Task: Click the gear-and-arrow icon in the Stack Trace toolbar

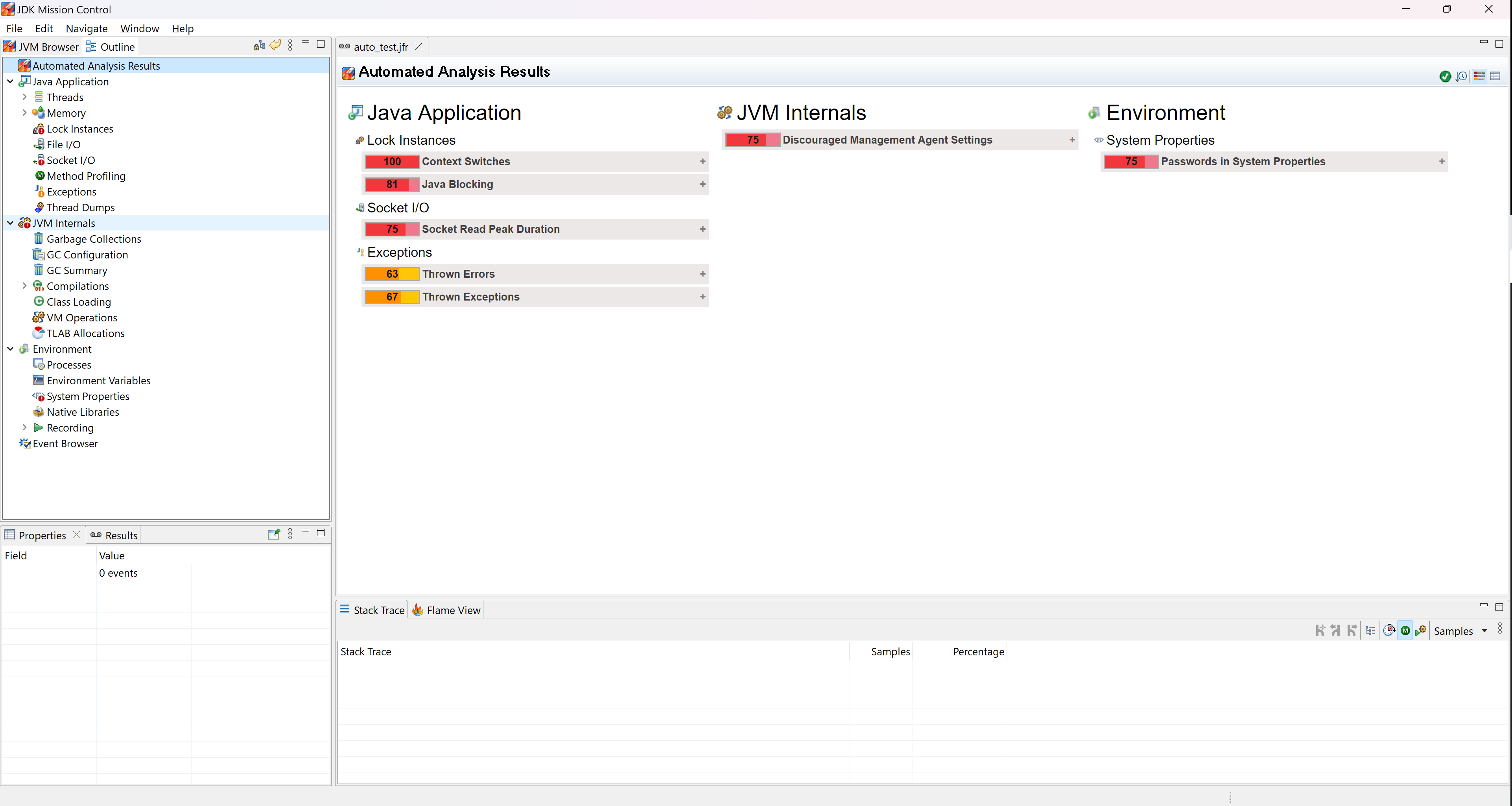Action: pyautogui.click(x=1421, y=631)
